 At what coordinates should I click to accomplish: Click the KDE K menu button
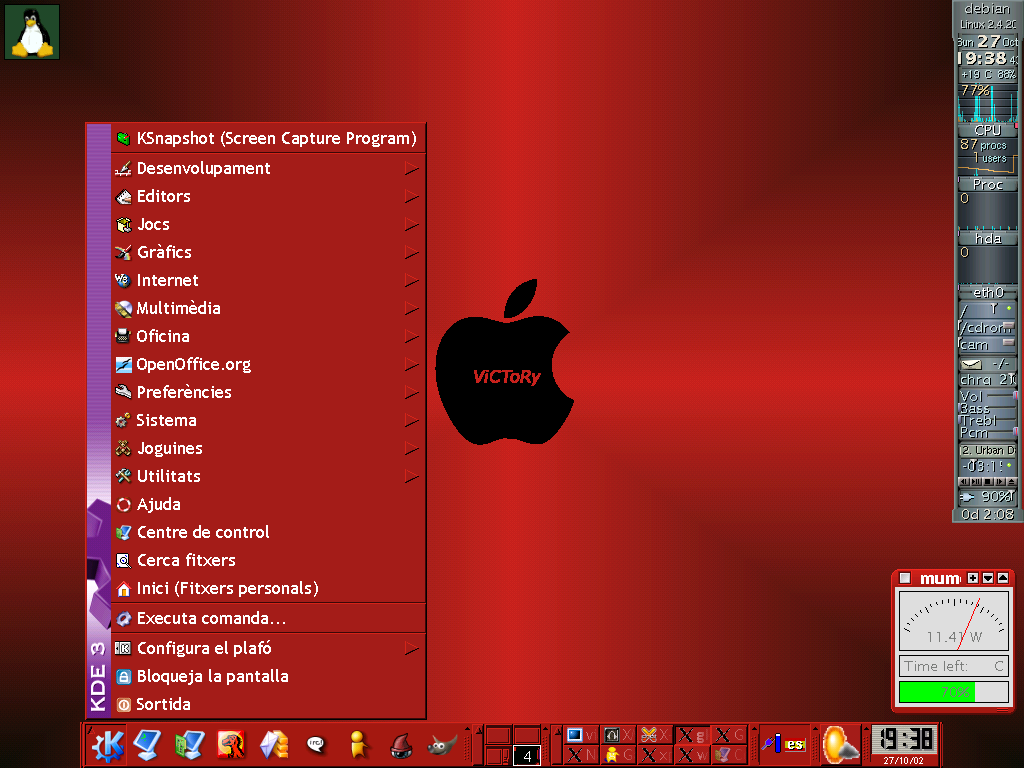click(x=108, y=745)
